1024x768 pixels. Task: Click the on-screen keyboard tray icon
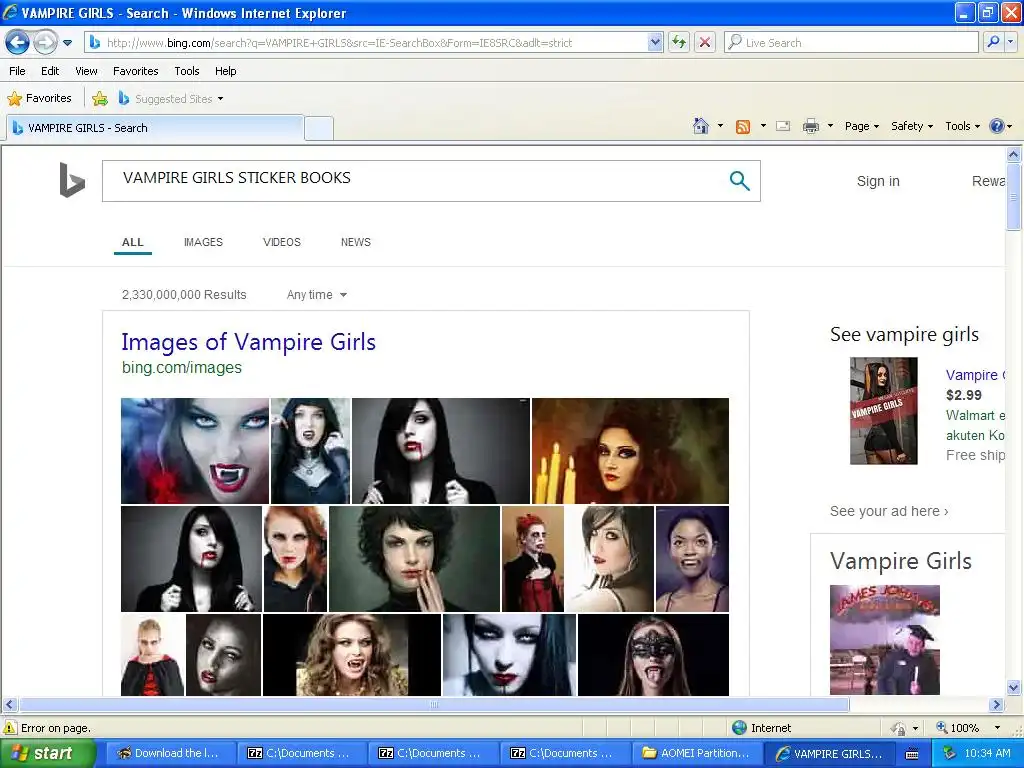912,754
